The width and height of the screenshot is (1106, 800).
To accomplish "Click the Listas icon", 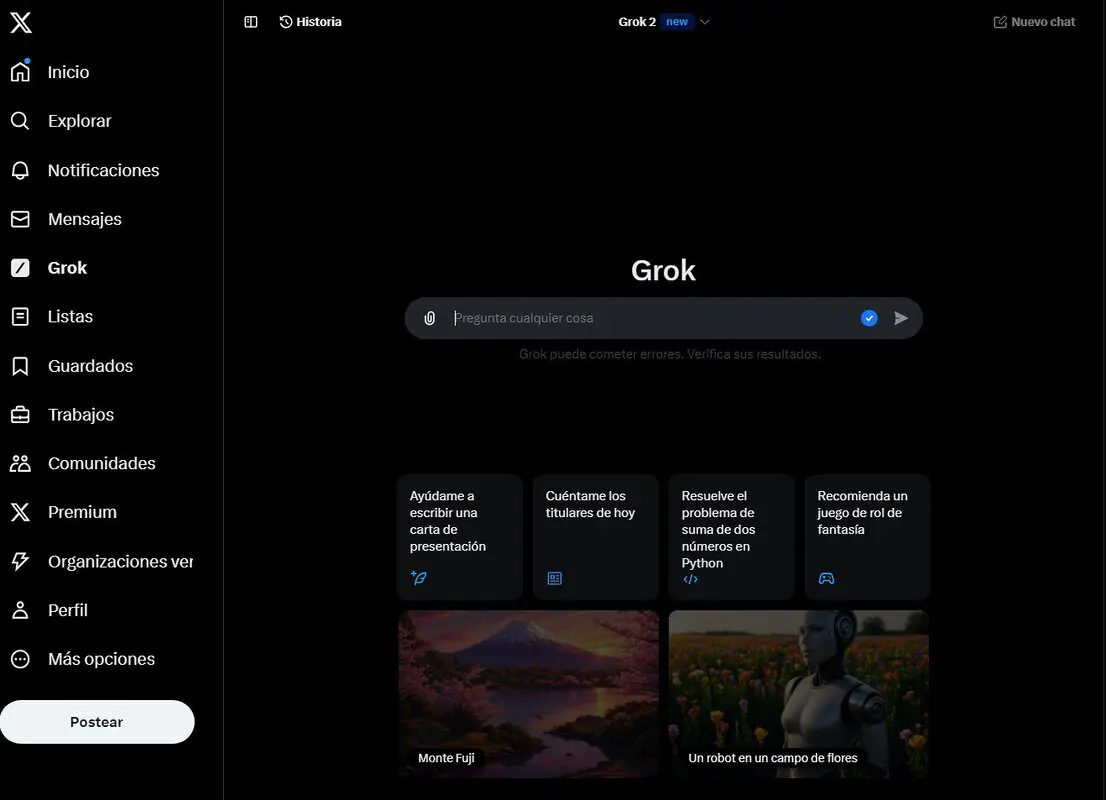I will (x=20, y=316).
